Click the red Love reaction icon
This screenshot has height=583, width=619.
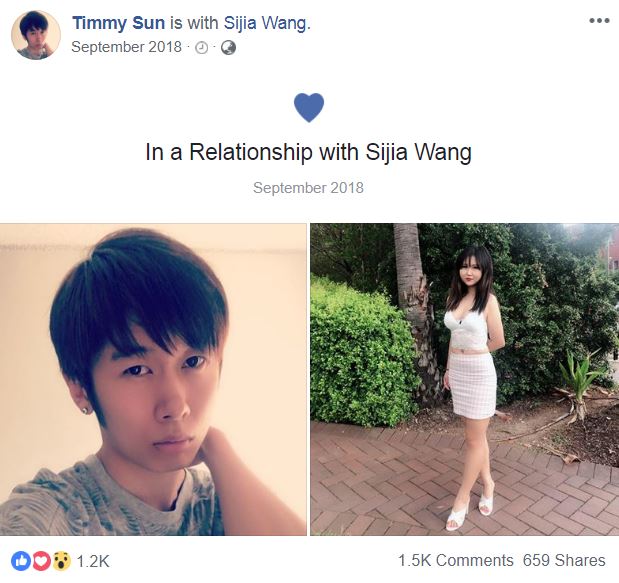41,561
